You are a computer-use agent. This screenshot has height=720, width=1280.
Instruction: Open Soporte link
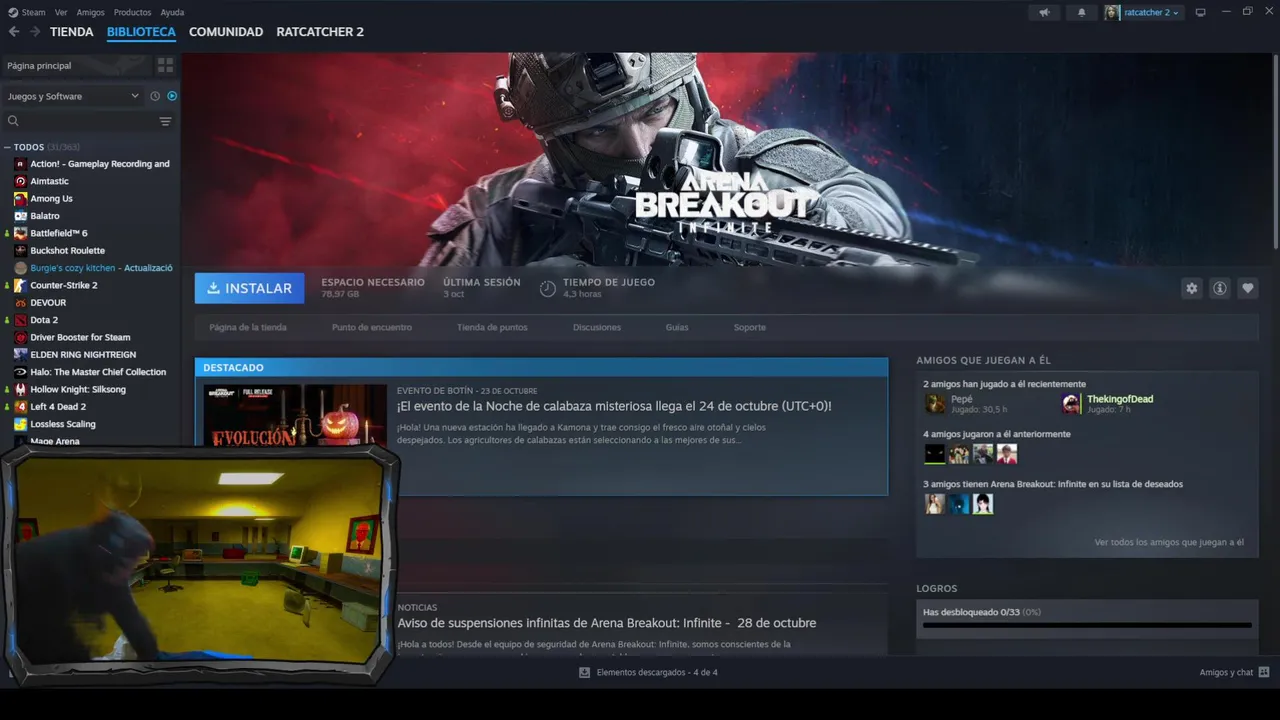coord(750,327)
